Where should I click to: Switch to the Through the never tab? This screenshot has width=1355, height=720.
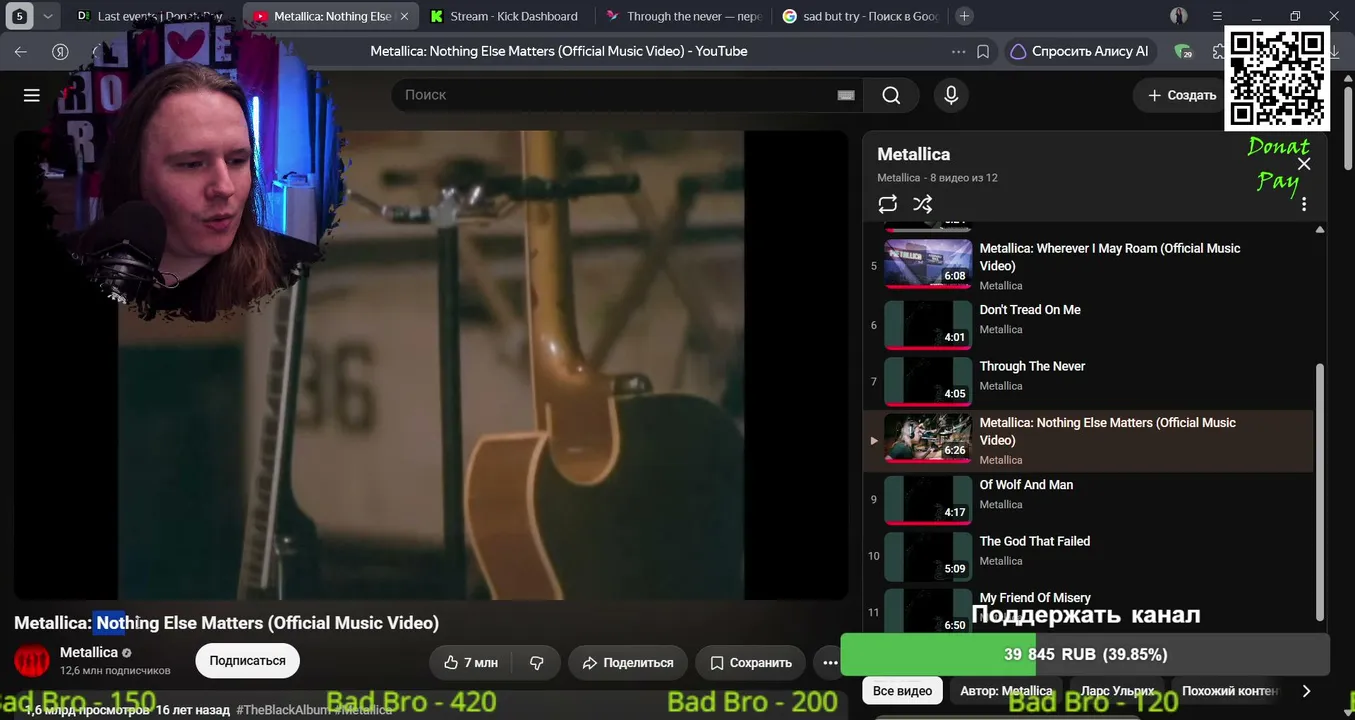[685, 16]
